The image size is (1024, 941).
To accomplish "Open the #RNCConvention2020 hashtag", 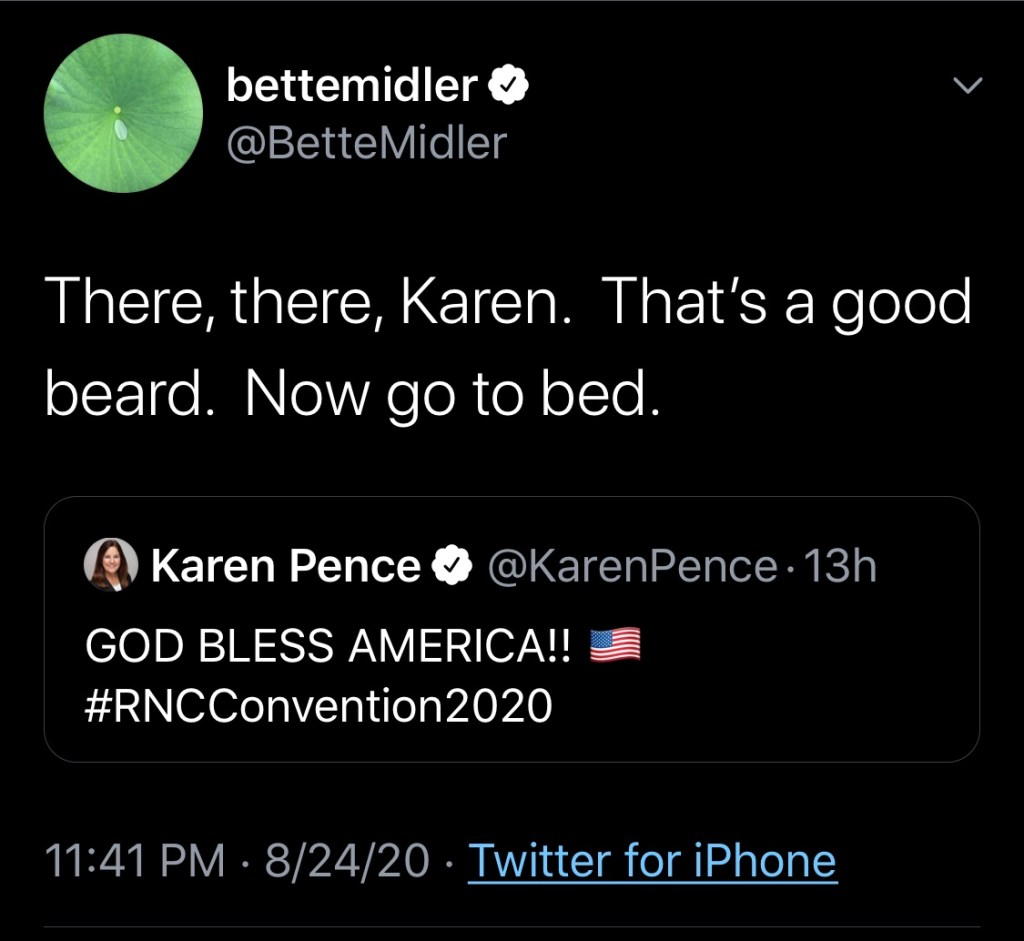I will pyautogui.click(x=319, y=705).
